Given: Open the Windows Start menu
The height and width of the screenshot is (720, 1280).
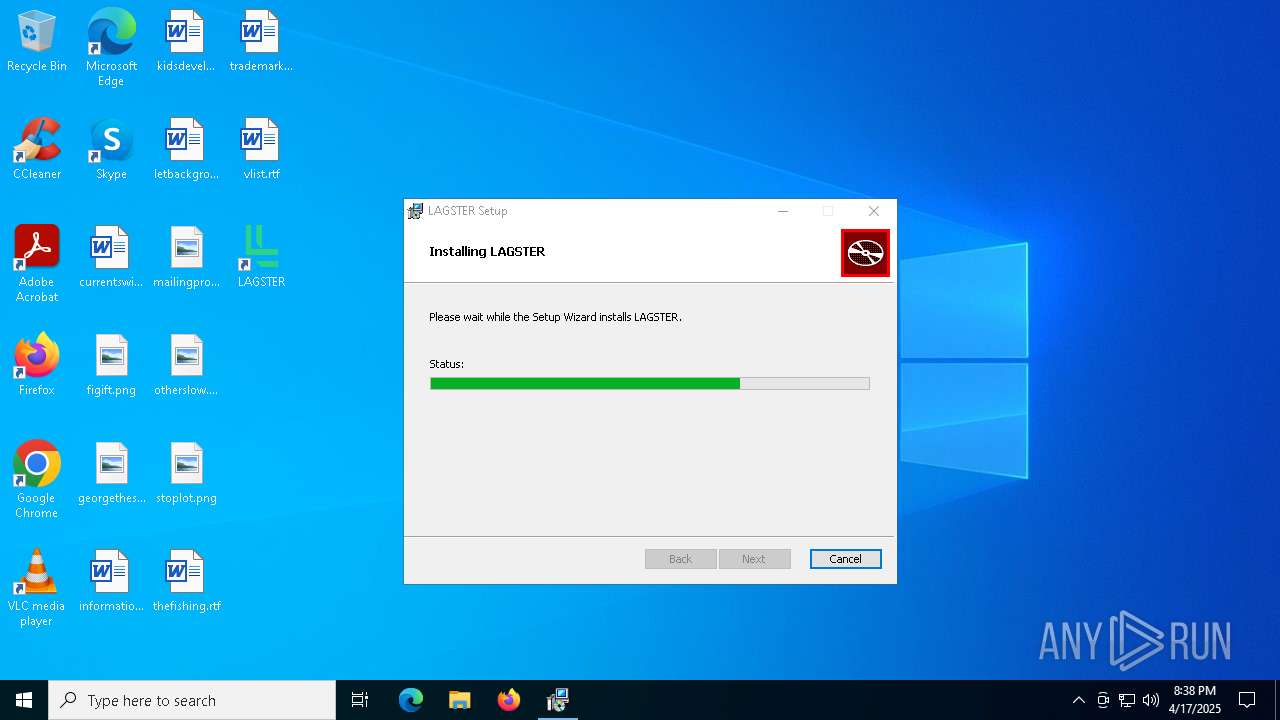Looking at the screenshot, I should [24, 700].
